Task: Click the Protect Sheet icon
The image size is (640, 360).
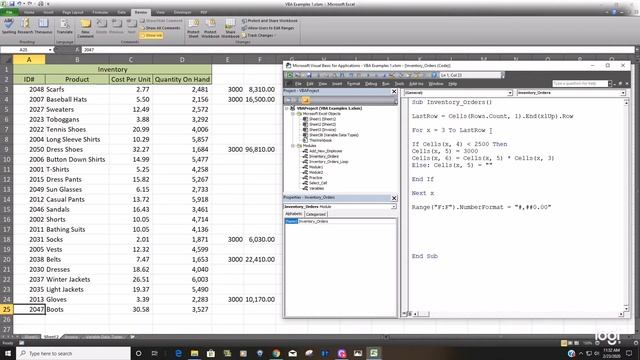Action: pos(193,28)
